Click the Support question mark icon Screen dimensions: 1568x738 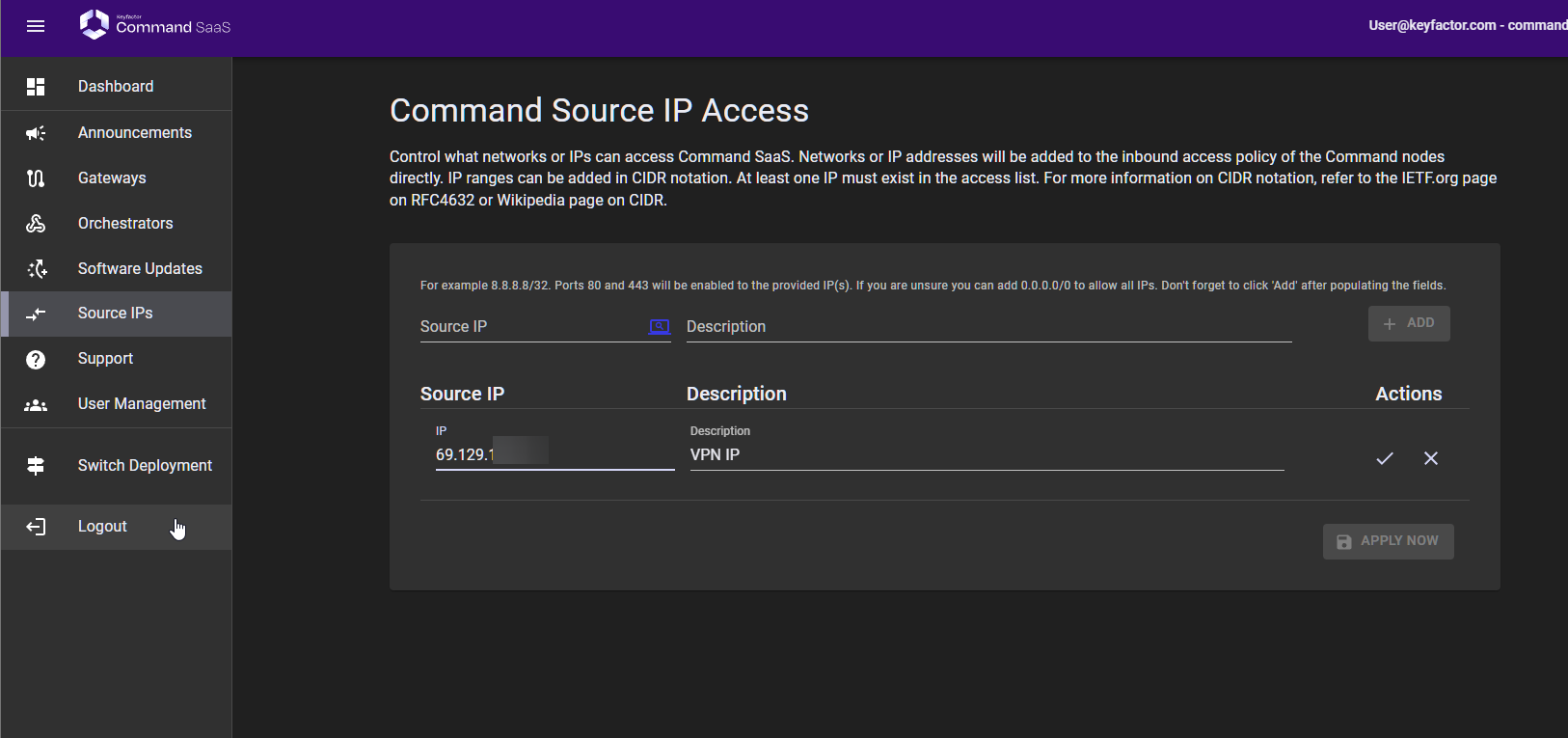36,360
